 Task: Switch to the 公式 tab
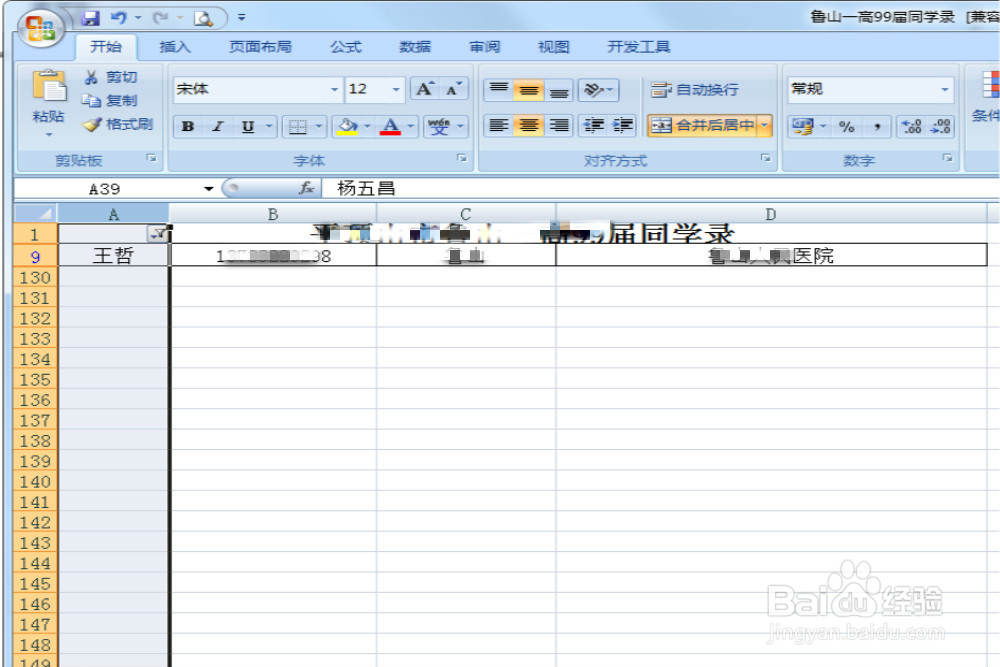(346, 47)
